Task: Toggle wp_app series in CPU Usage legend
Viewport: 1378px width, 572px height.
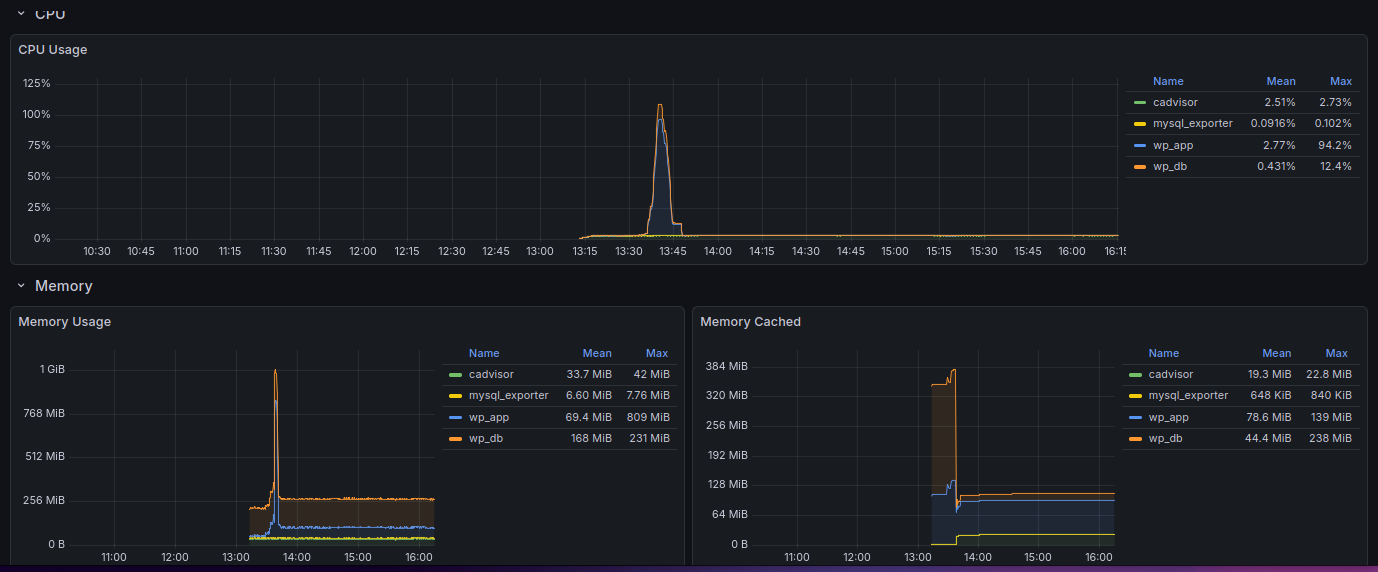Action: (x=1173, y=145)
